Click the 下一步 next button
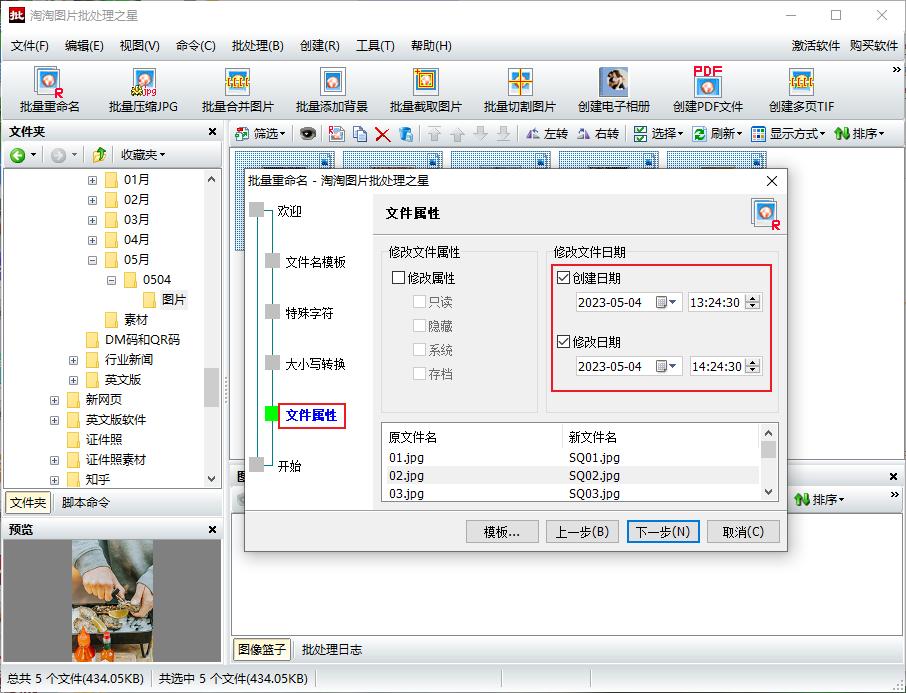Viewport: 906px width, 693px height. click(662, 531)
